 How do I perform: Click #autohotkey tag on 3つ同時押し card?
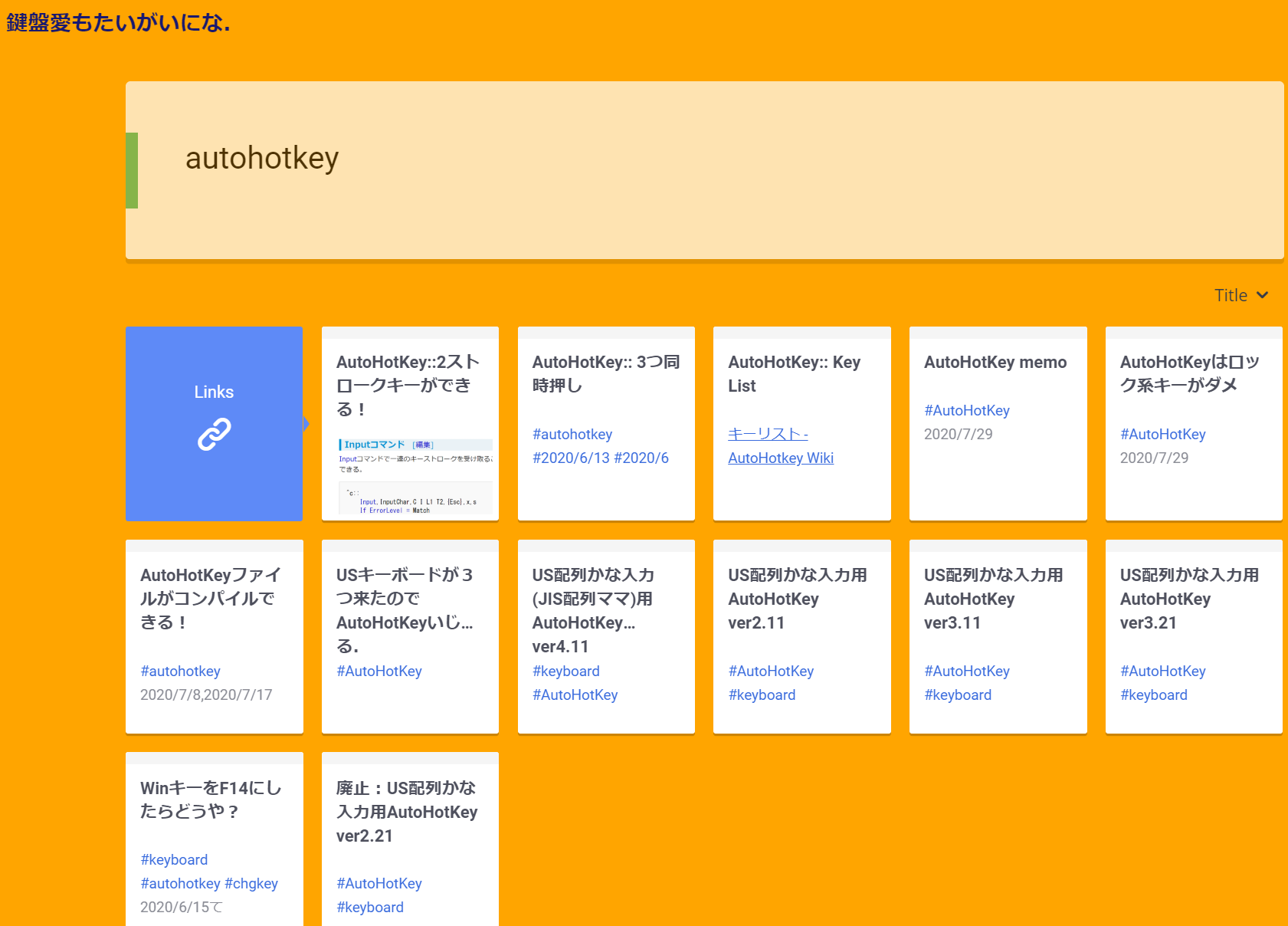click(572, 435)
